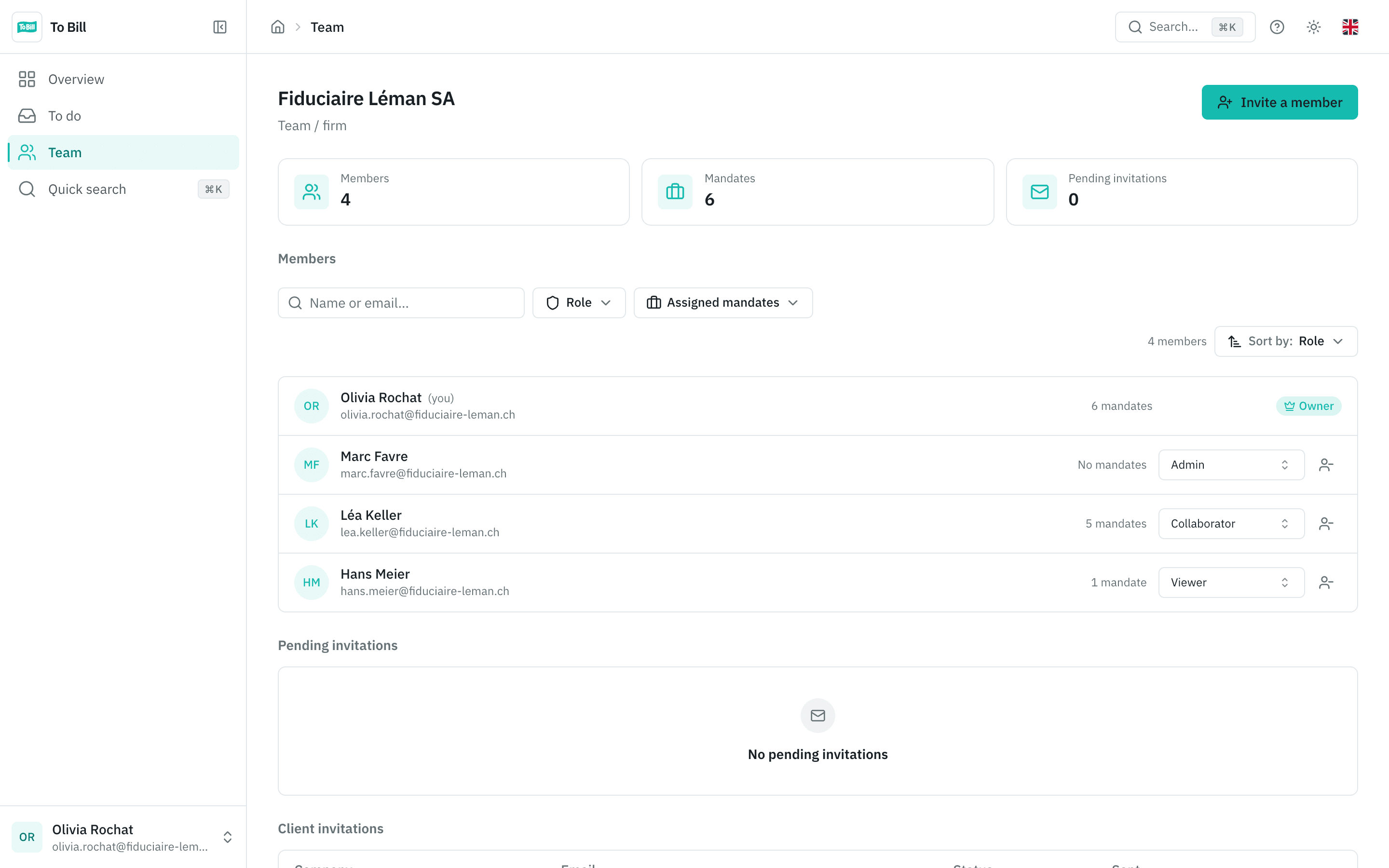This screenshot has width=1389, height=868.
Task: Open the help question mark icon
Action: point(1277,27)
